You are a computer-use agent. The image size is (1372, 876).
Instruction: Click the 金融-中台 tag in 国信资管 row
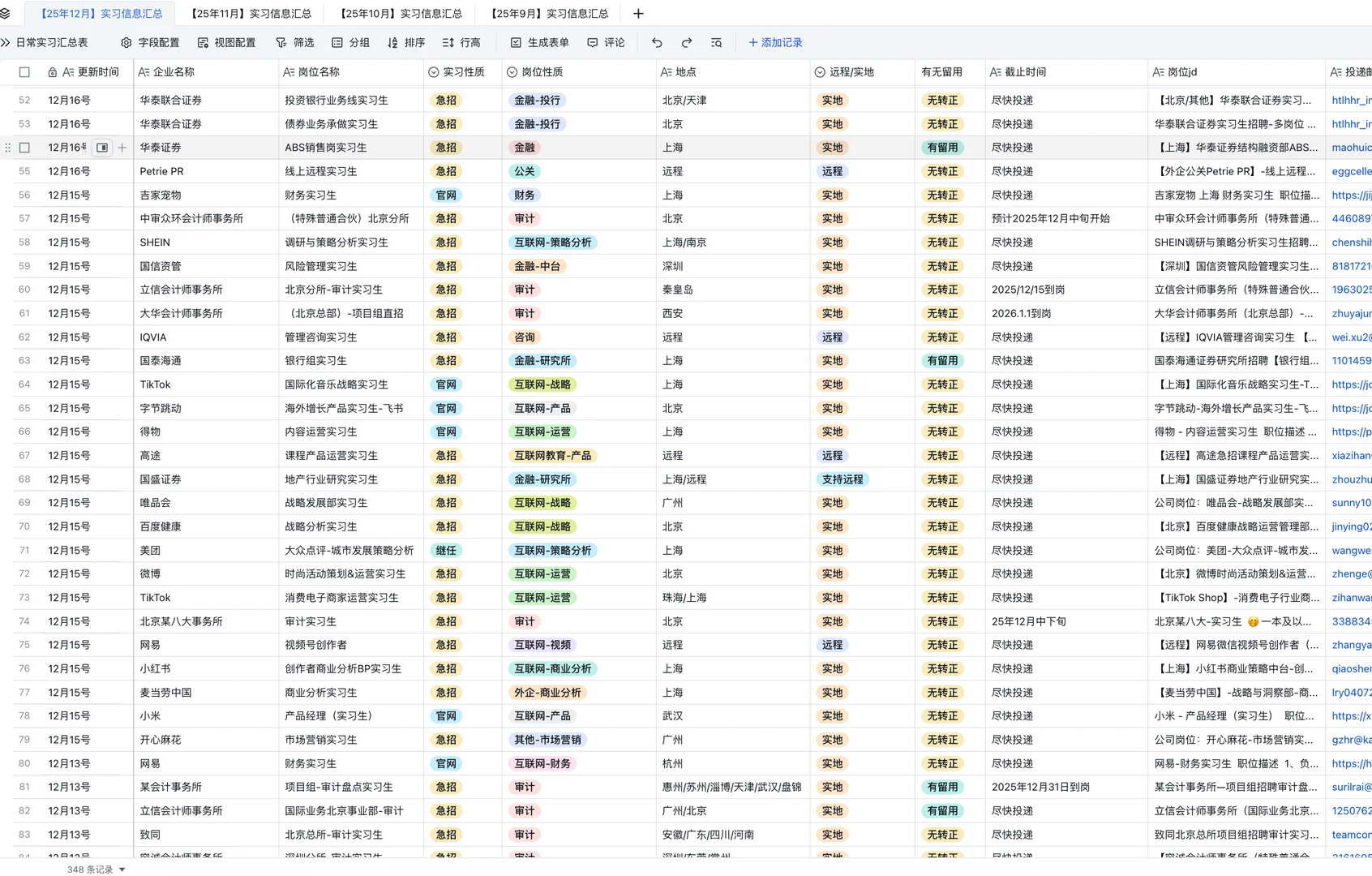click(537, 266)
